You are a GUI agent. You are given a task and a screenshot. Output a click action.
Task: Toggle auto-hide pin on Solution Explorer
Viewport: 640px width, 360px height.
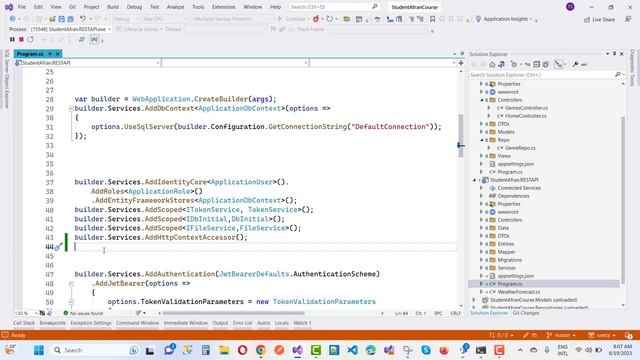(614, 54)
